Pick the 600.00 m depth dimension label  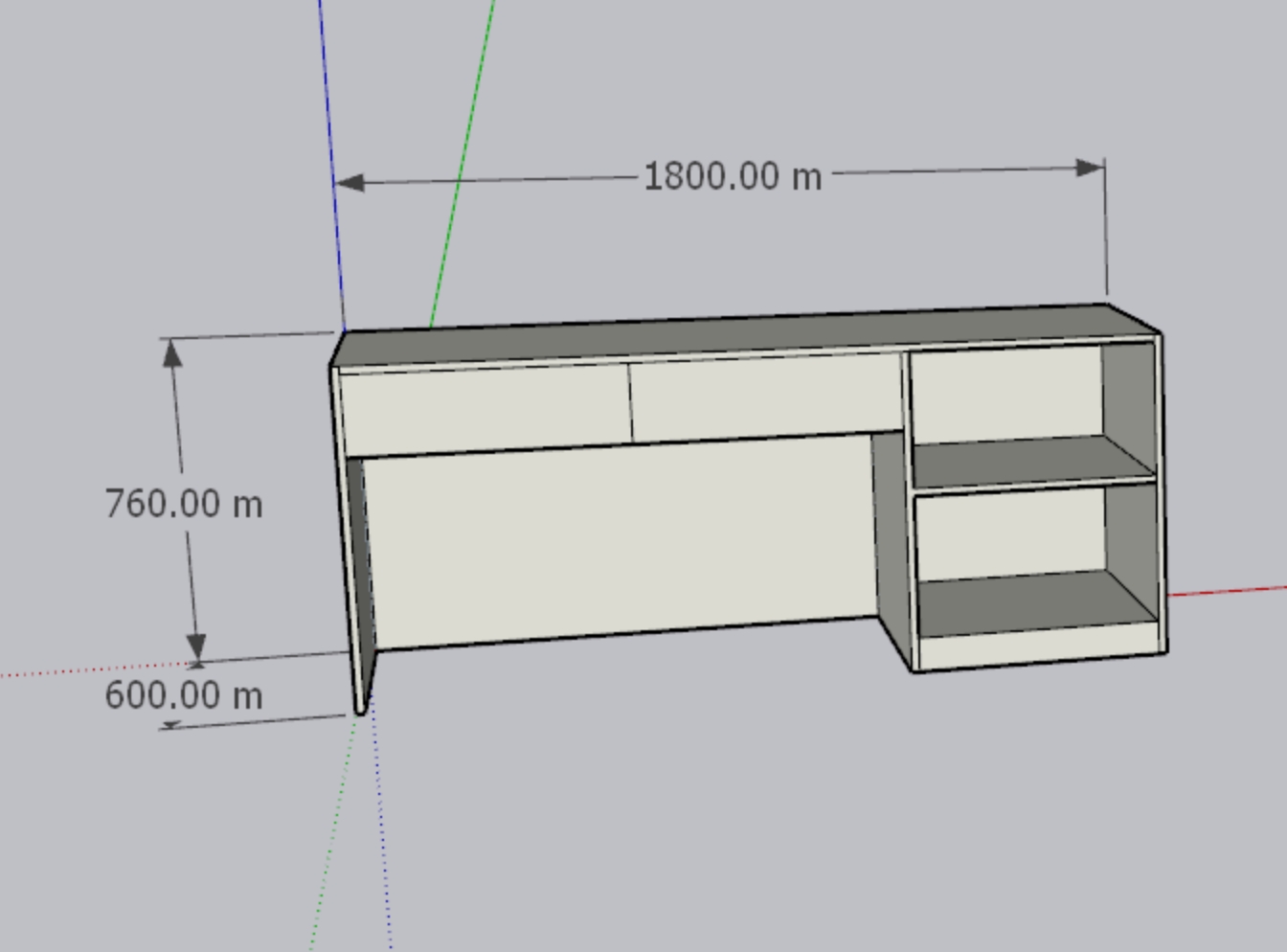click(x=183, y=695)
